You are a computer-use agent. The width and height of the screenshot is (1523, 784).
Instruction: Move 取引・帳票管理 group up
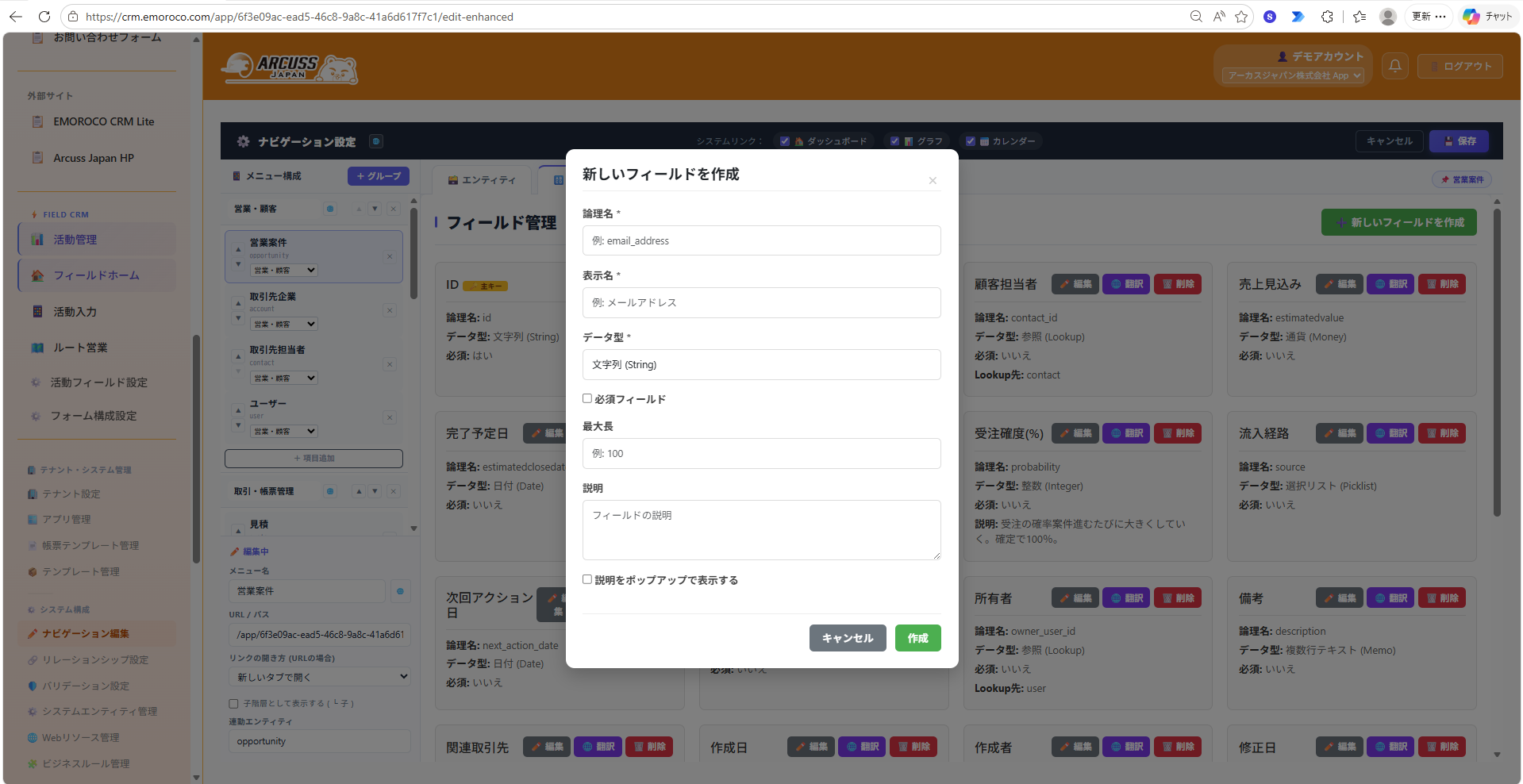[x=359, y=491]
